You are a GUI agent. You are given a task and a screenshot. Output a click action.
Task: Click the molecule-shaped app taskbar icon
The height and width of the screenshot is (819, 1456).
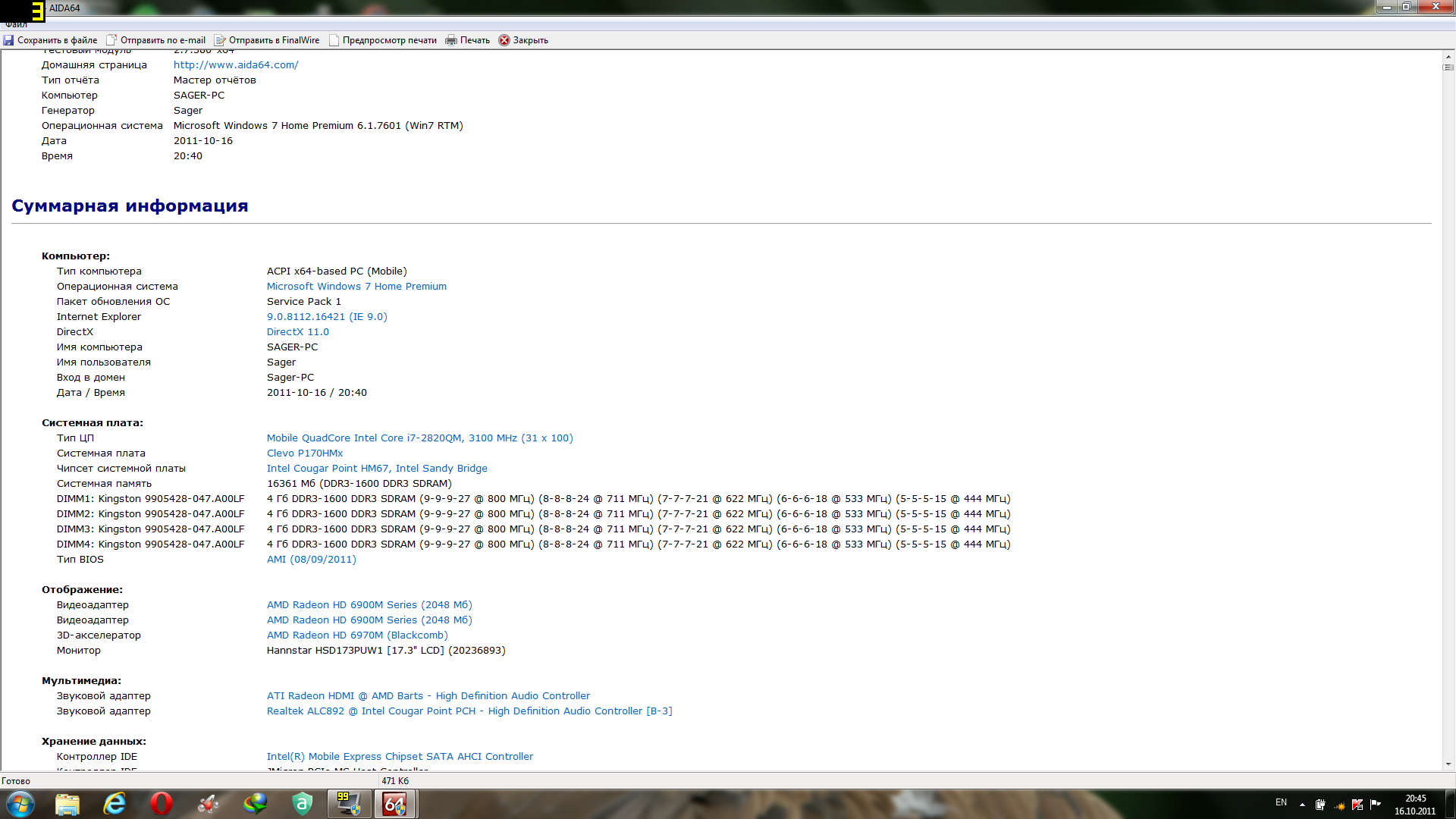point(209,804)
